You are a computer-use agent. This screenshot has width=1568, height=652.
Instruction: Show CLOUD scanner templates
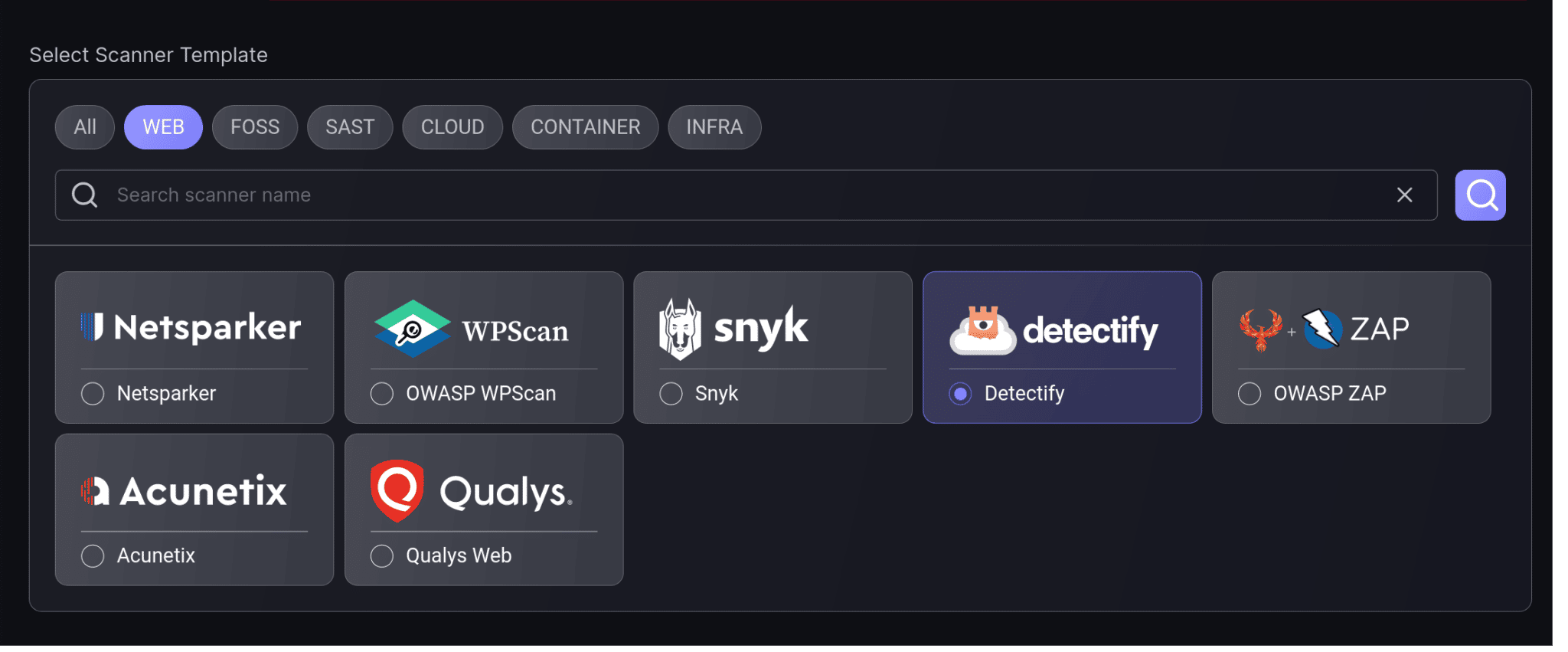pos(452,127)
